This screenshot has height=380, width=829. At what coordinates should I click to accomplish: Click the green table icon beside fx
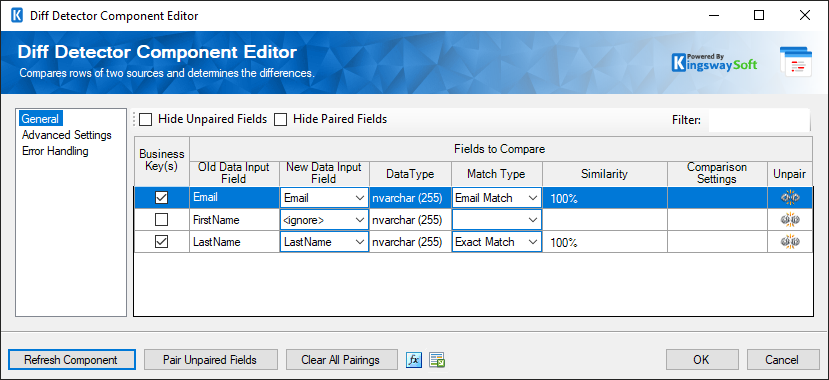pos(437,360)
